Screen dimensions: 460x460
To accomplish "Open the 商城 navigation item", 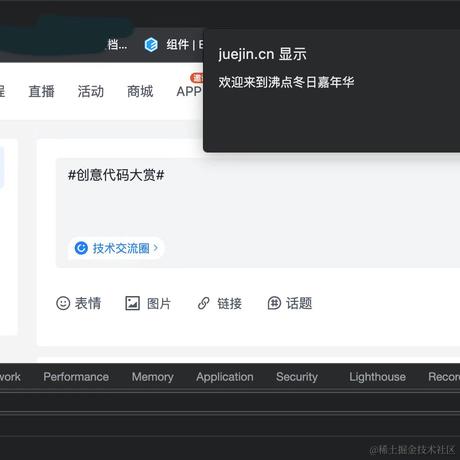I will click(140, 91).
